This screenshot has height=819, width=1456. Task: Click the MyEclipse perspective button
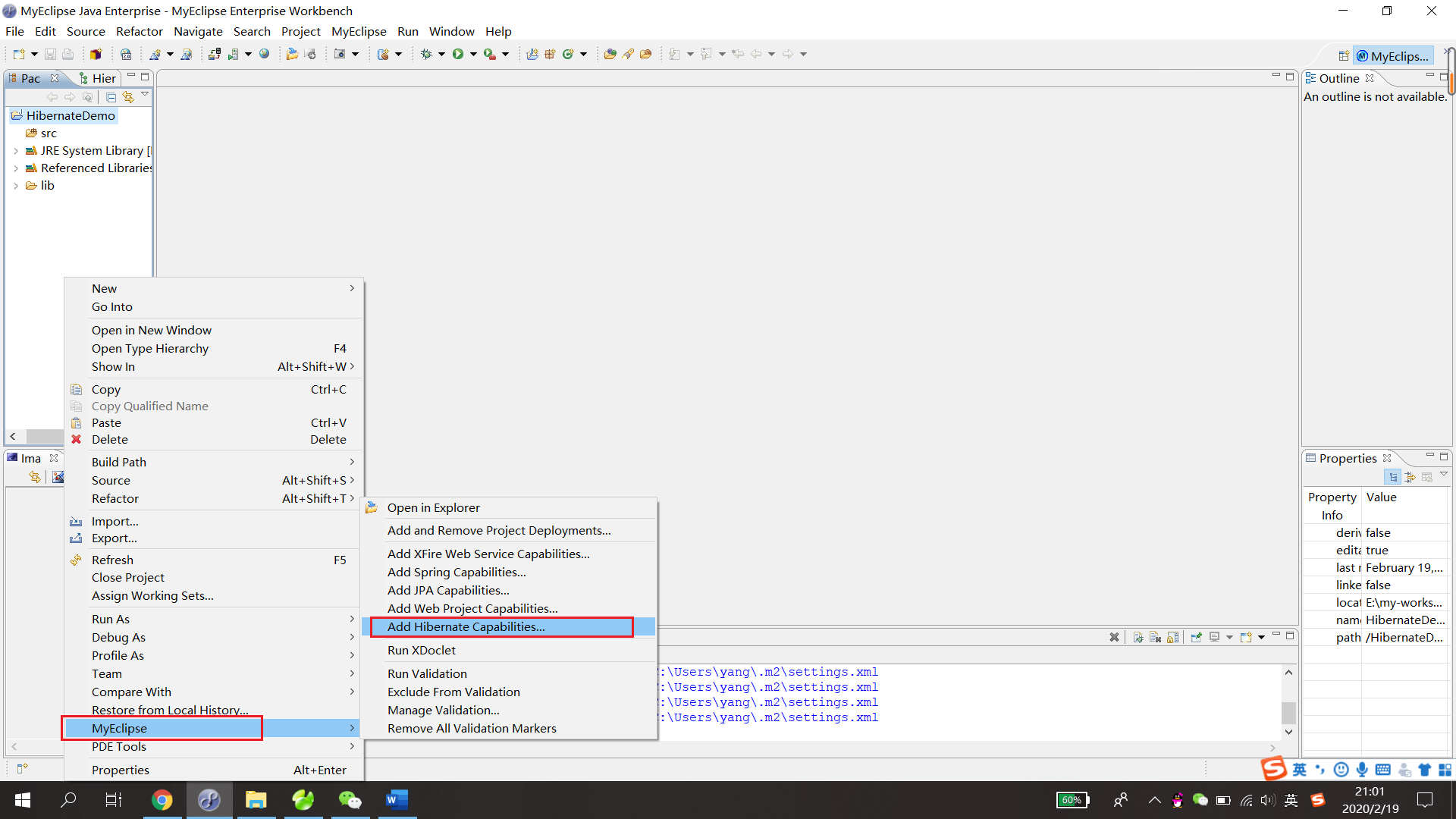tap(1394, 56)
